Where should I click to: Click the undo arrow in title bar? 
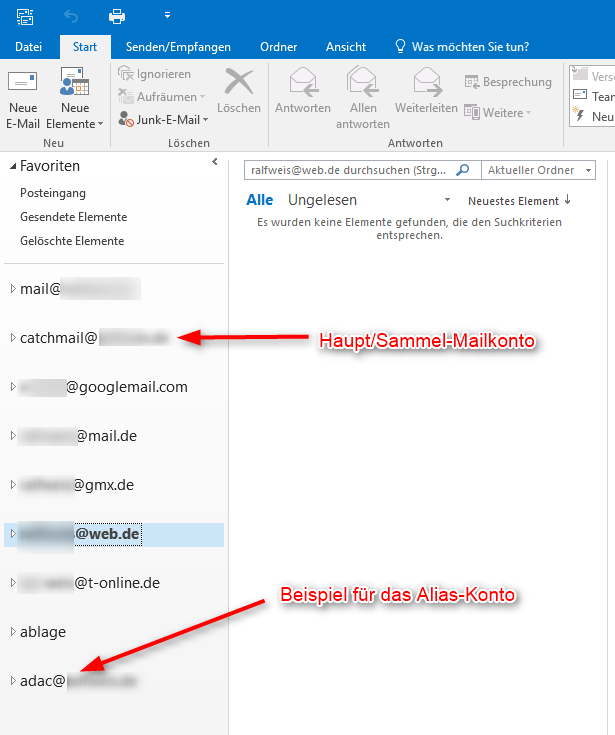pyautogui.click(x=71, y=17)
